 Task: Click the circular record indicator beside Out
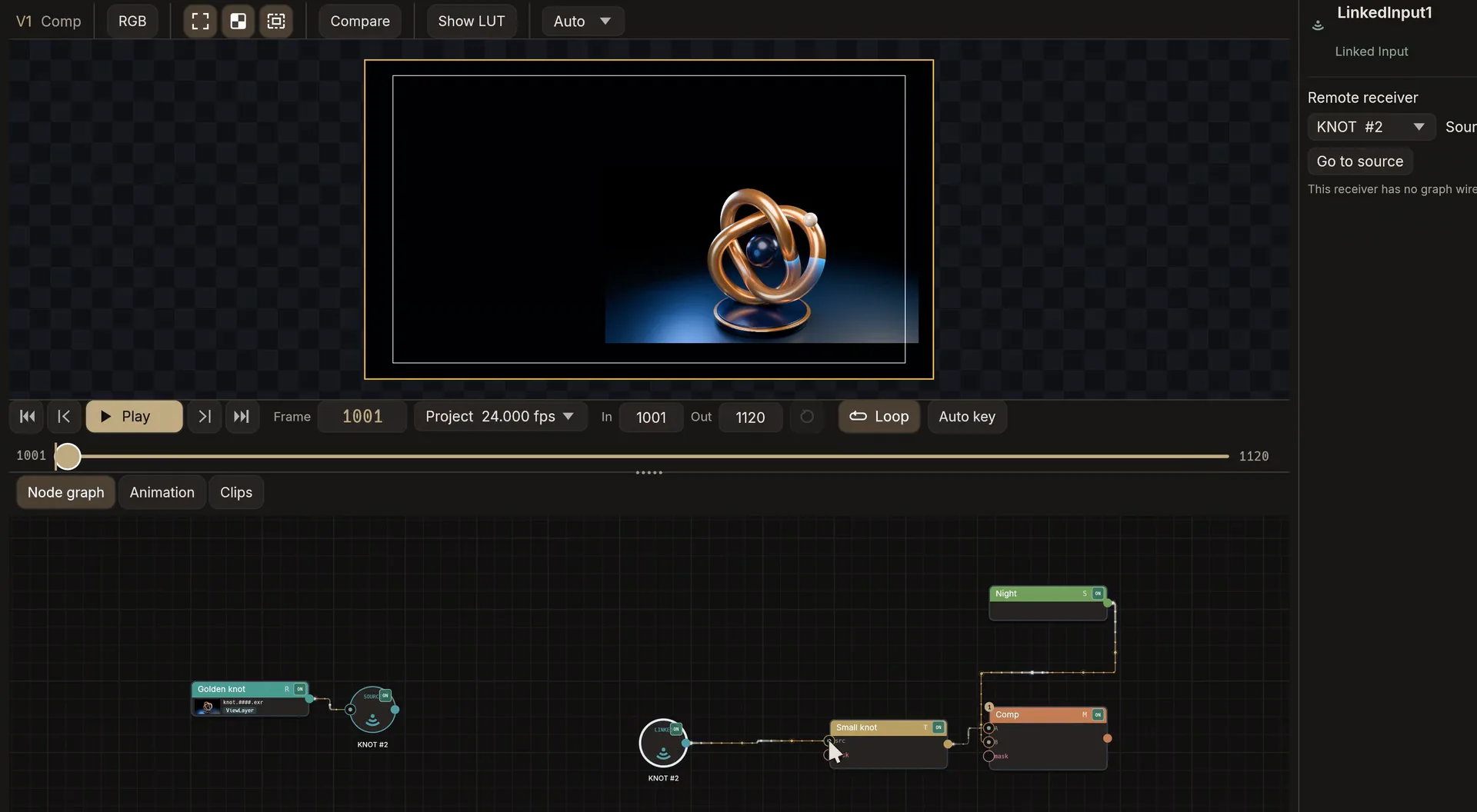pyautogui.click(x=807, y=416)
